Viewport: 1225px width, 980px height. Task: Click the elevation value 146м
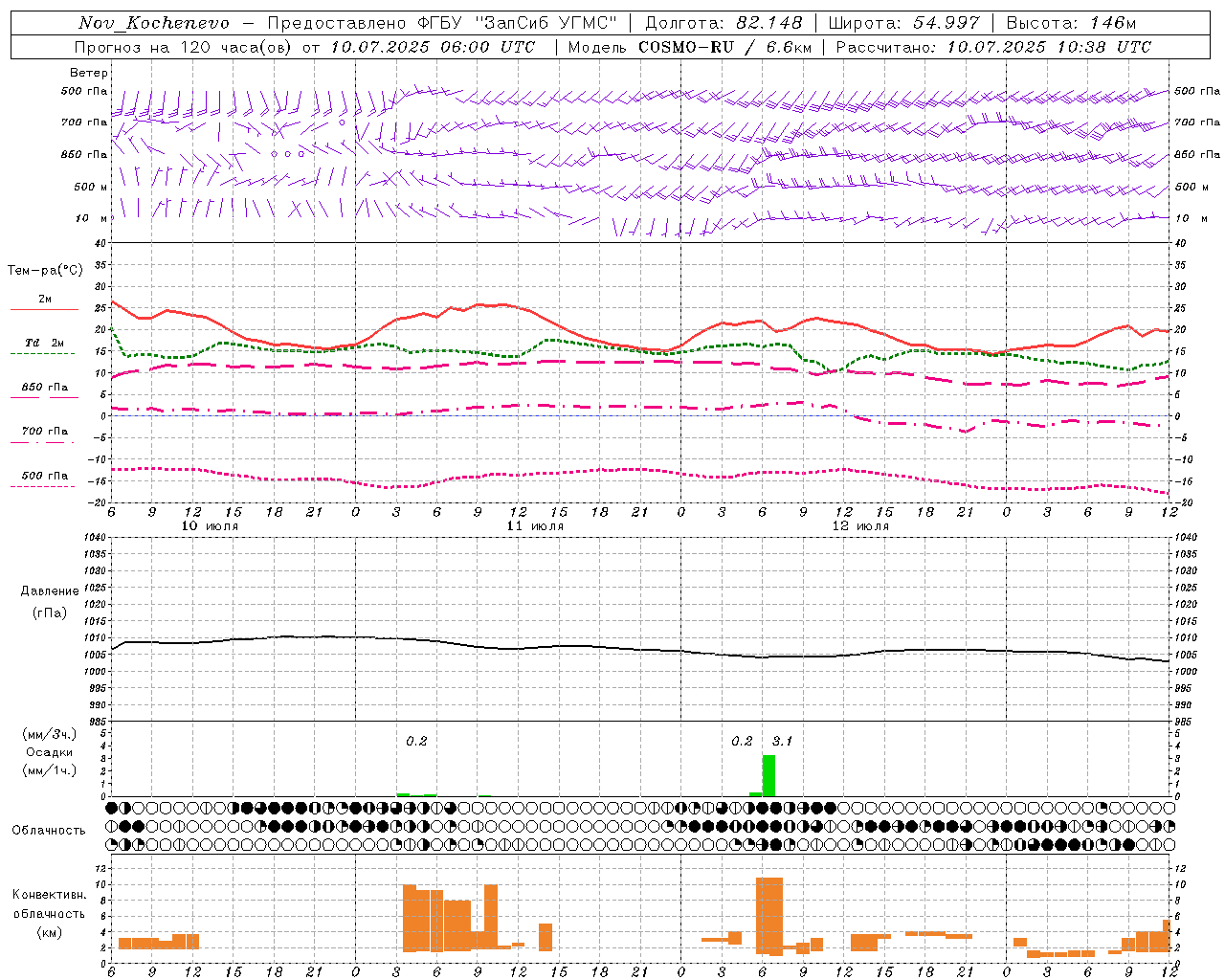click(1113, 23)
